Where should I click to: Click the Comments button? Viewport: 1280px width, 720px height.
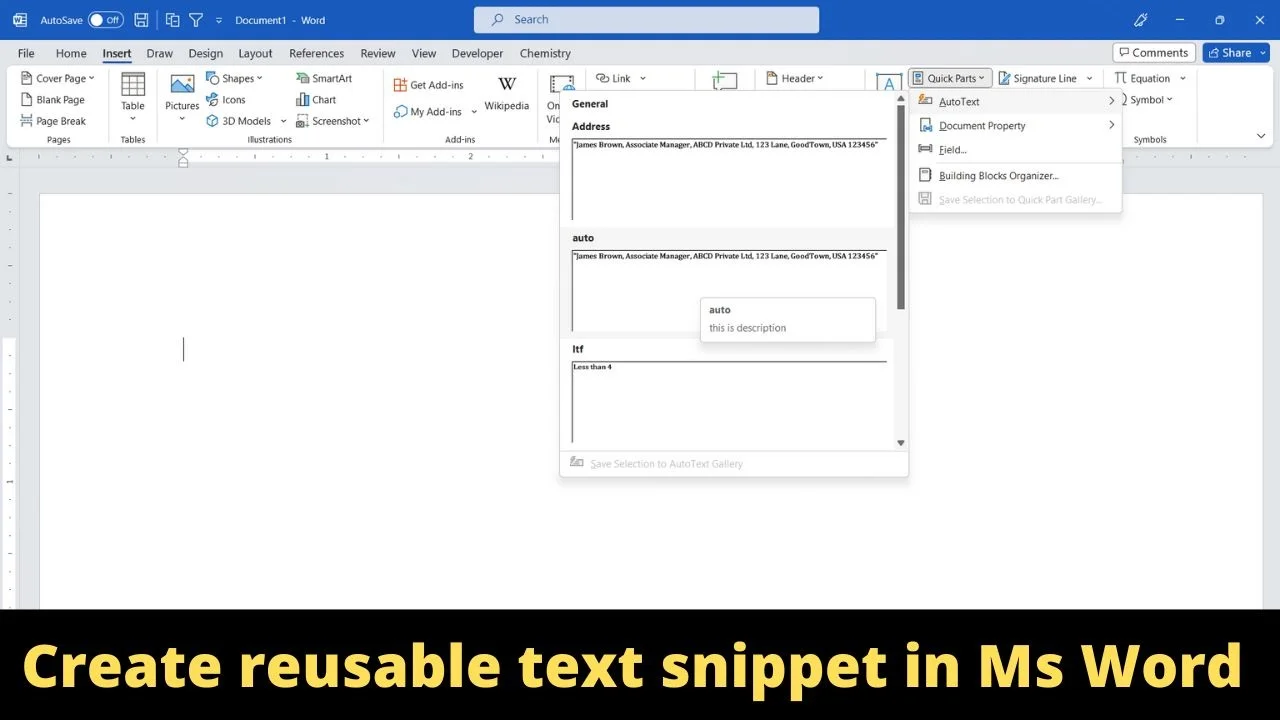(x=1153, y=53)
